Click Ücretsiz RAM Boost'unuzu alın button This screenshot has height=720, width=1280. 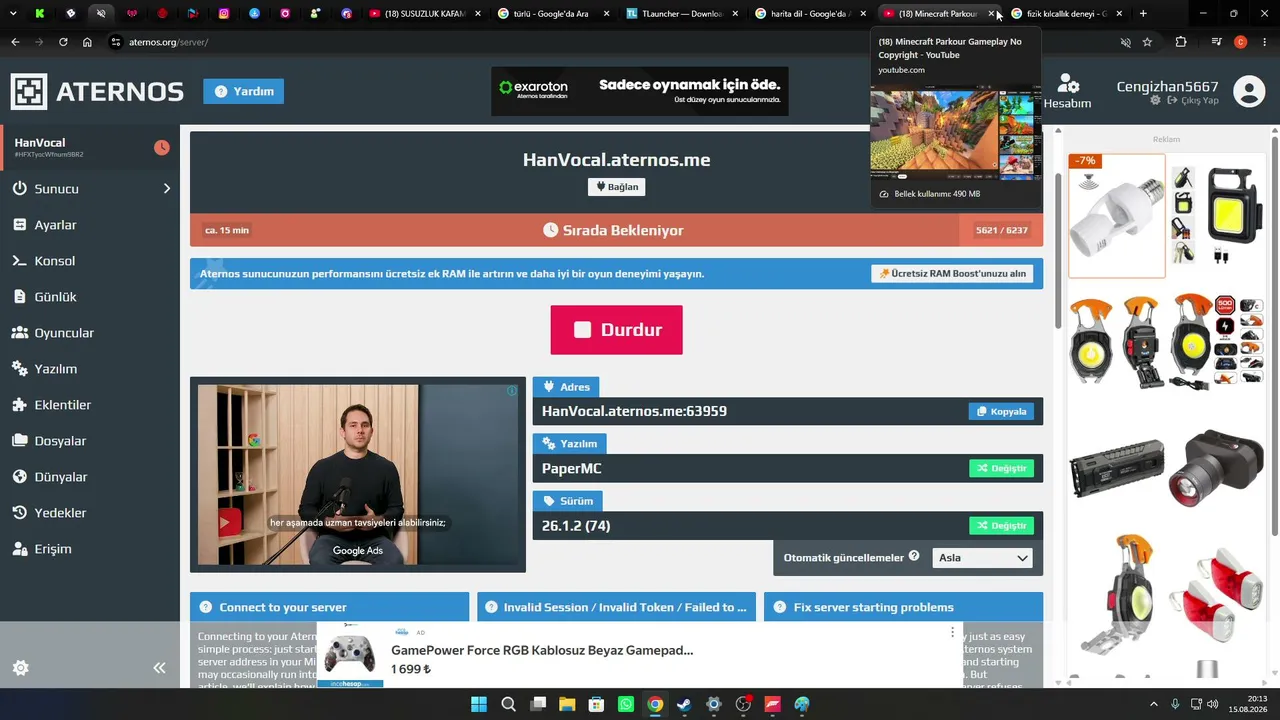[952, 274]
